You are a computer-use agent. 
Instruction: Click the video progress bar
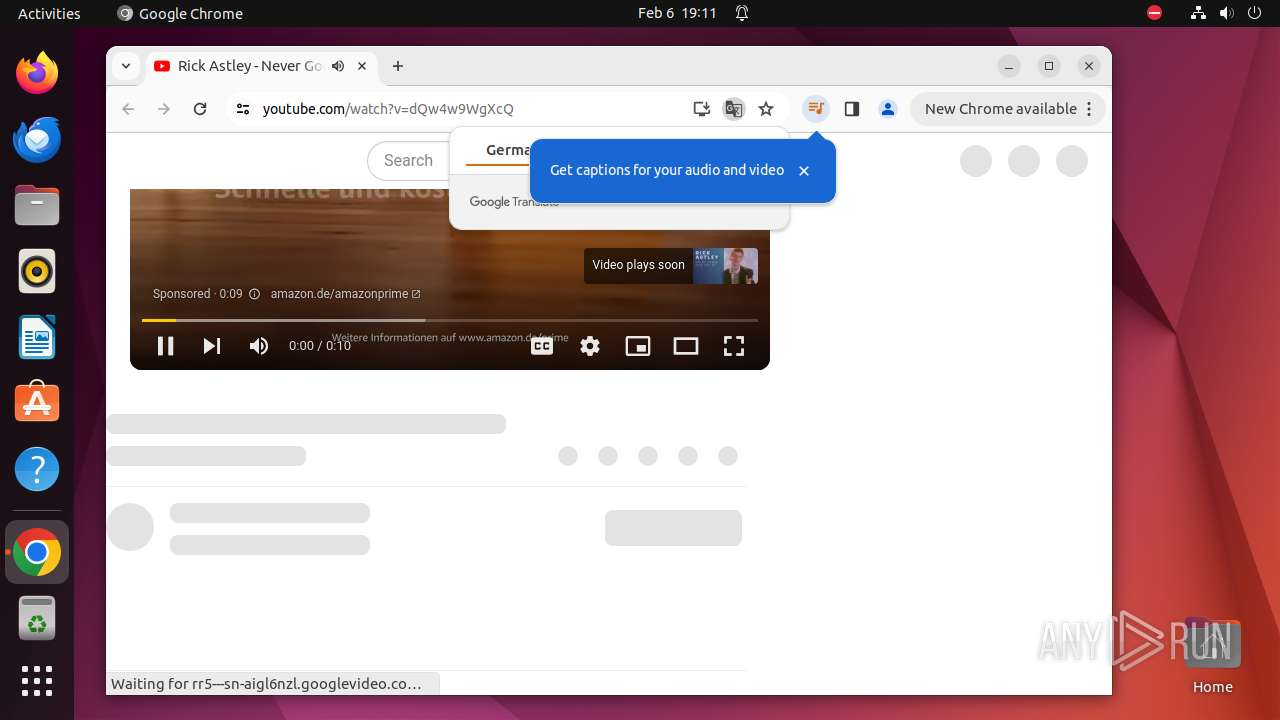450,320
